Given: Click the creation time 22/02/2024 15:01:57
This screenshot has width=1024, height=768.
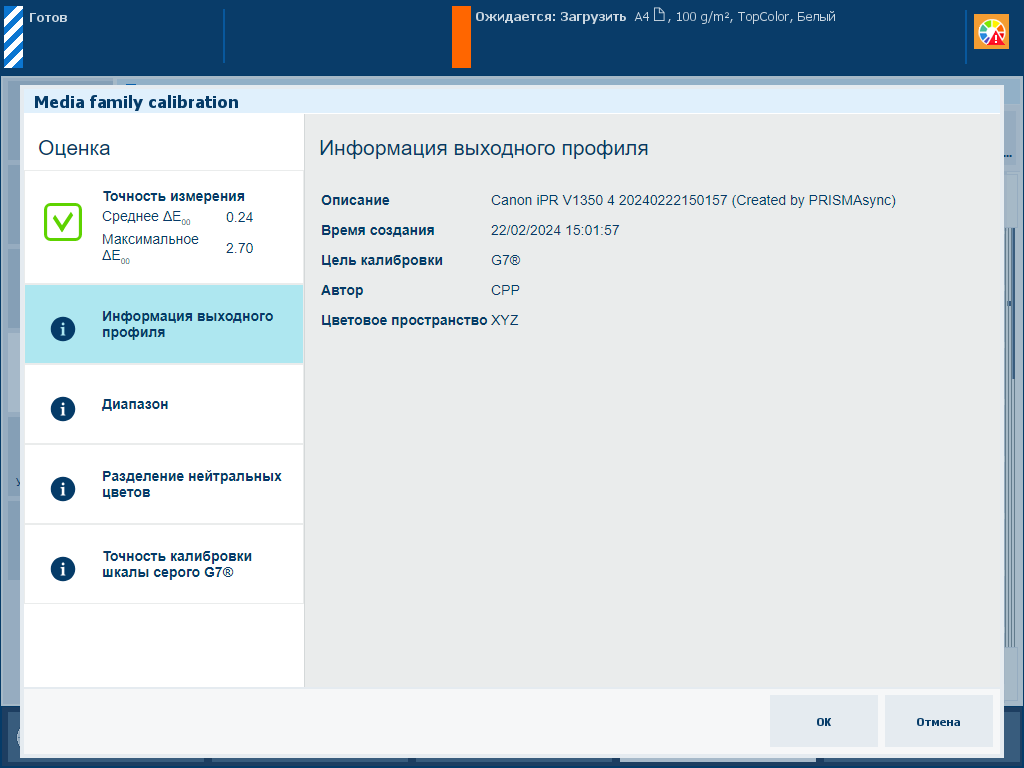Looking at the screenshot, I should click(x=555, y=231).
